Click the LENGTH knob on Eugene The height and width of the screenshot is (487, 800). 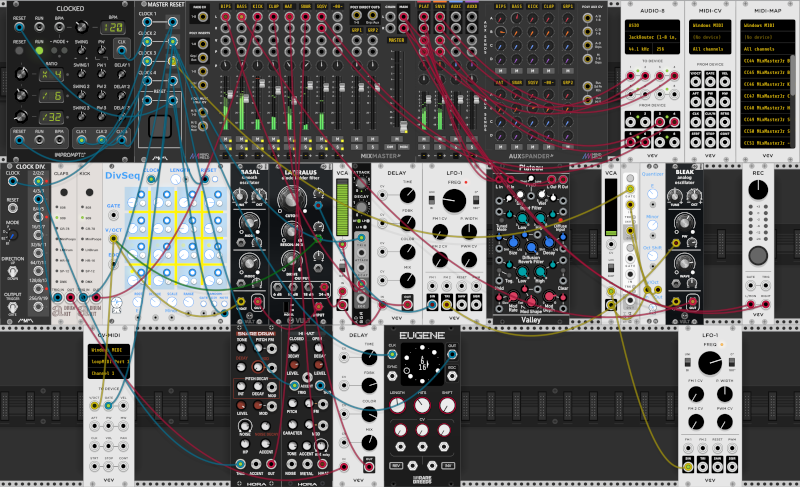coord(397,405)
